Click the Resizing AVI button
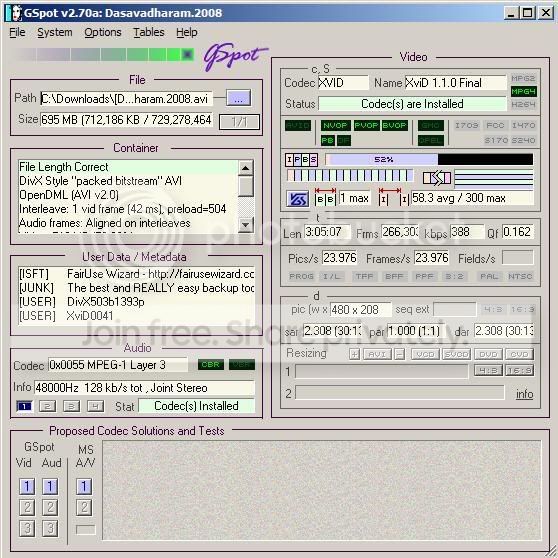 tap(377, 354)
